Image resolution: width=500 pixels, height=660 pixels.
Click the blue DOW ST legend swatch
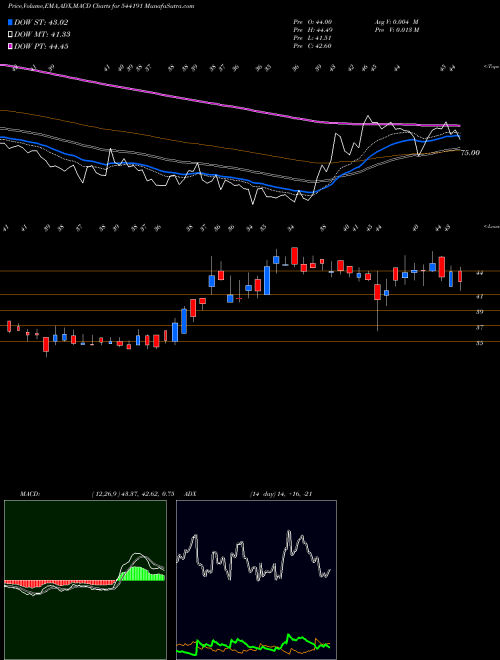tap(10, 22)
